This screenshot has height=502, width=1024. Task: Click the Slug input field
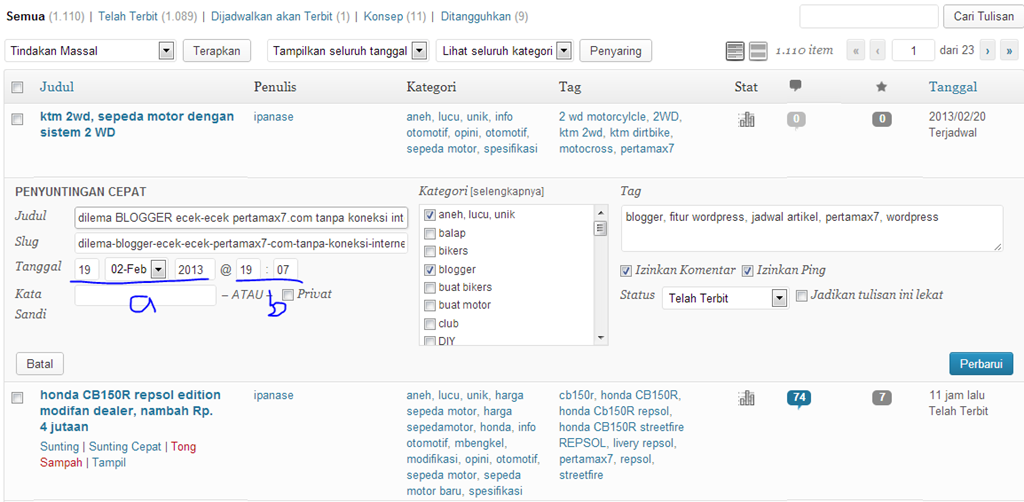click(x=240, y=243)
